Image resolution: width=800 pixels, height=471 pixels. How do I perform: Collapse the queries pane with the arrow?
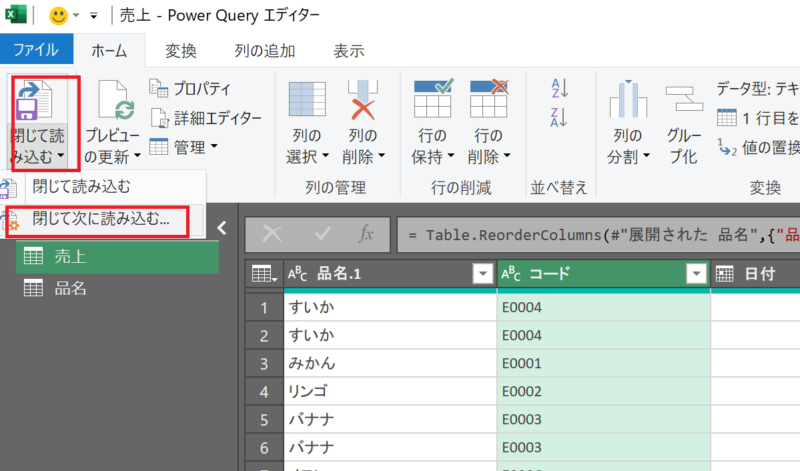click(223, 228)
